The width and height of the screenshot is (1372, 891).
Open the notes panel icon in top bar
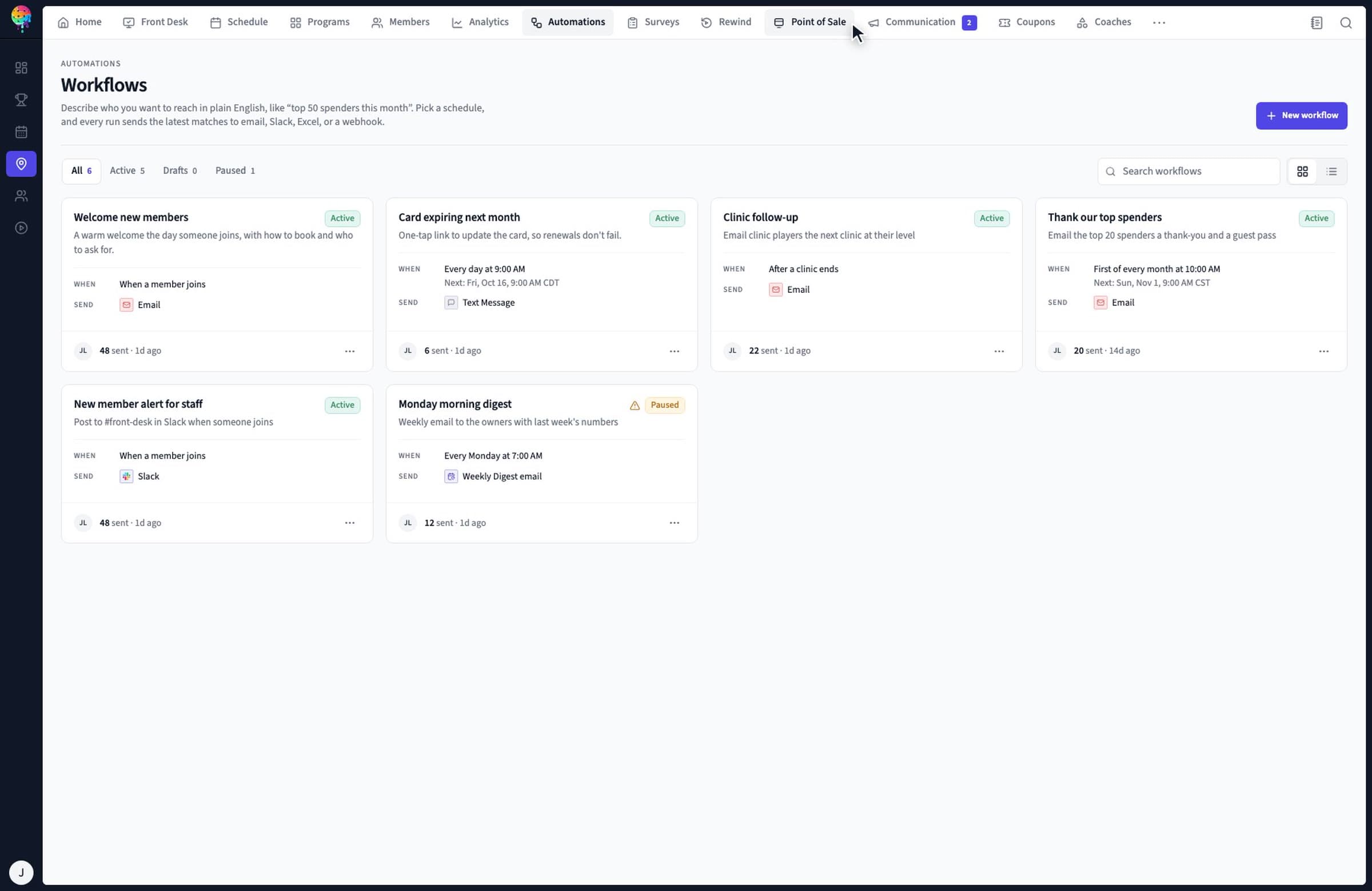pyautogui.click(x=1316, y=22)
